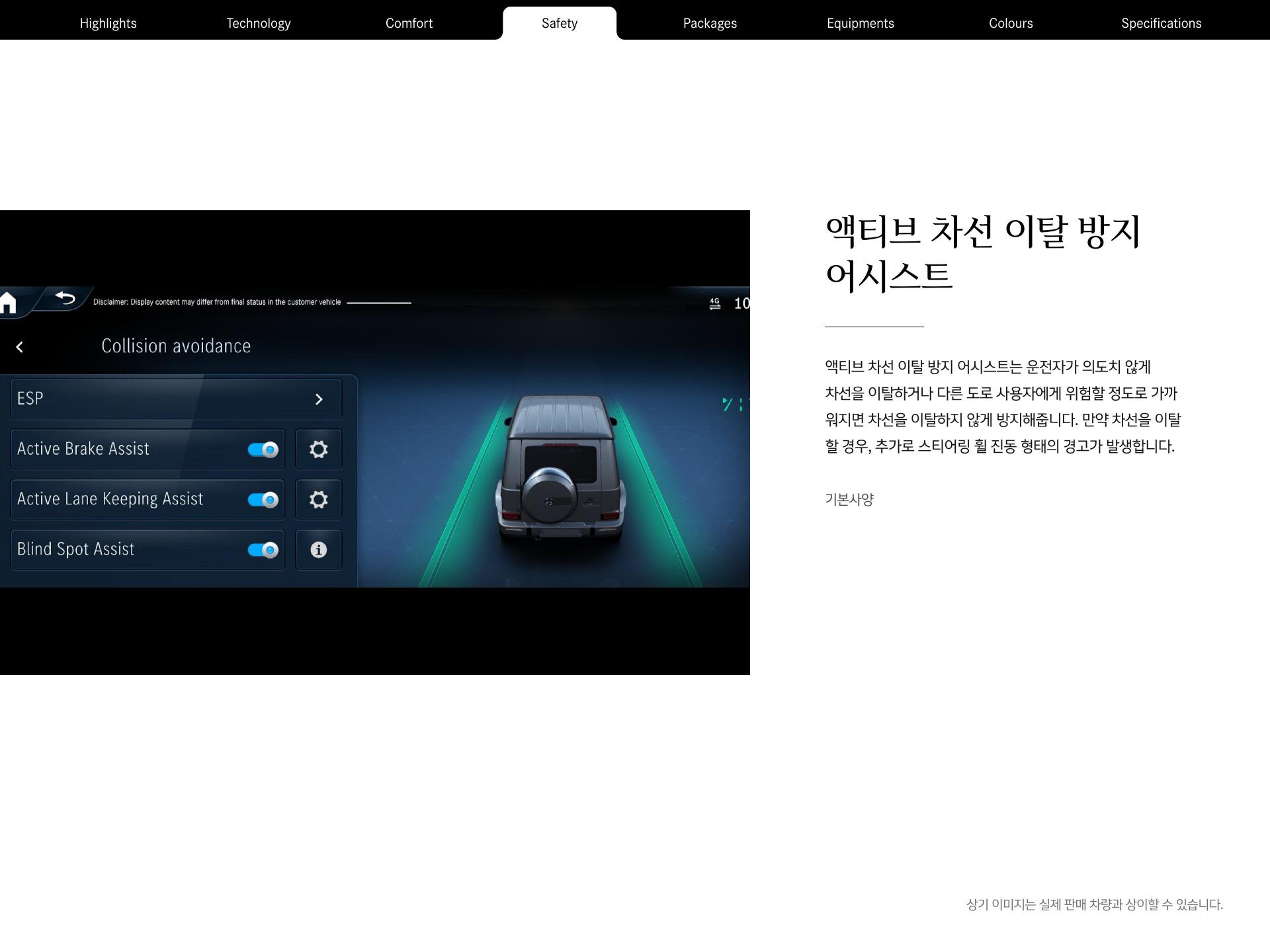Screen dimensions: 1270x952
Task: Click the 액티브 차선 이탈 방지 어시스트 heading
Action: tap(983, 253)
